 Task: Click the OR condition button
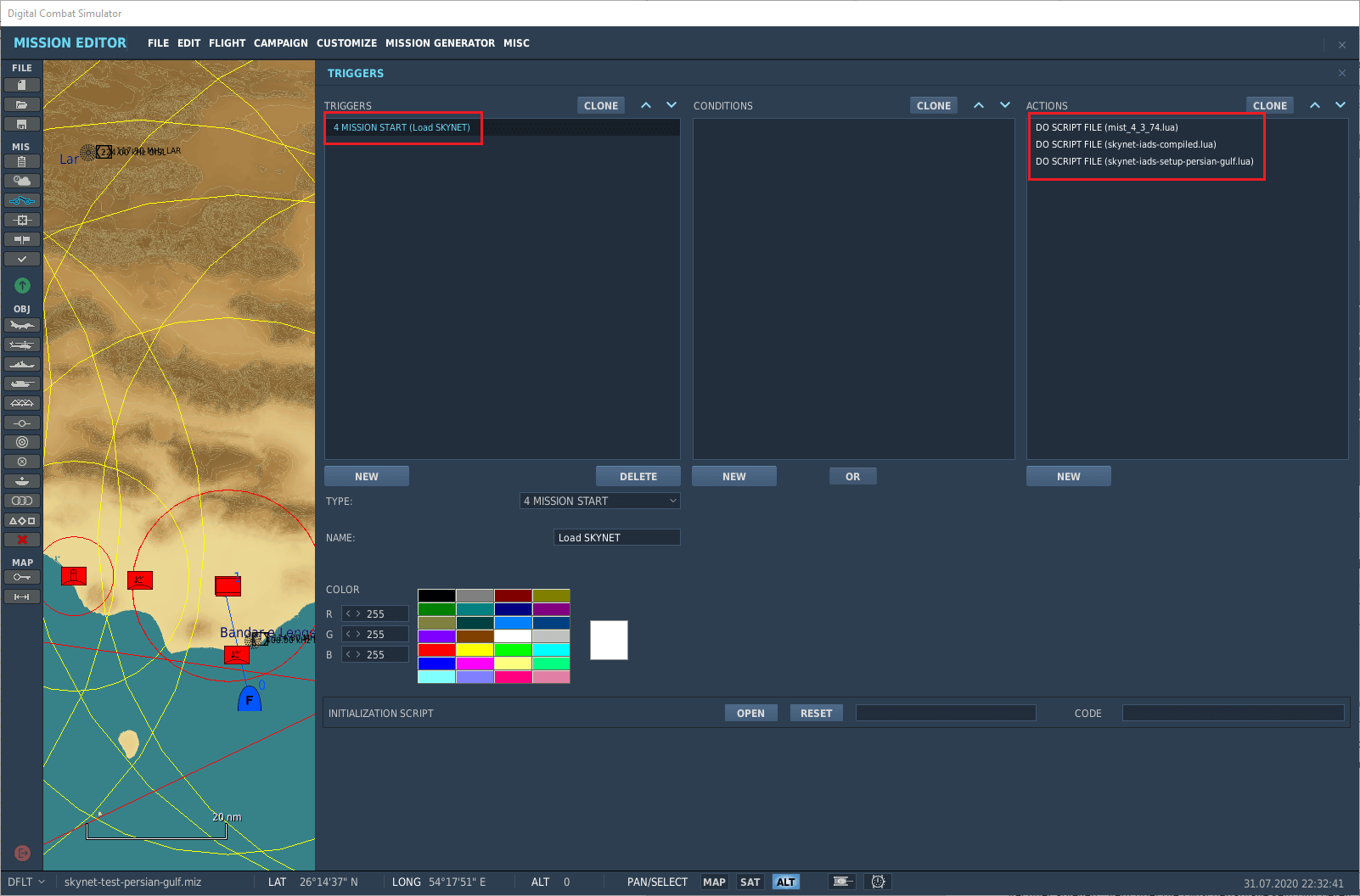click(853, 476)
